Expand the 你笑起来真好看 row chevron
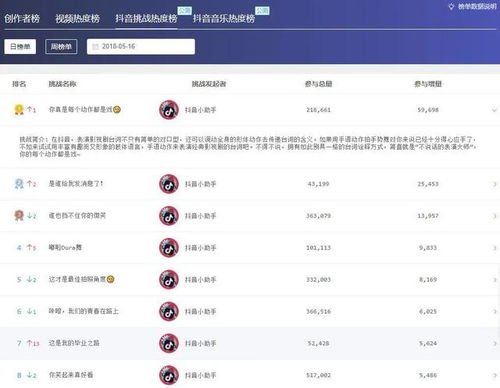Screen dimensions: 500x388 [x=495, y=375]
